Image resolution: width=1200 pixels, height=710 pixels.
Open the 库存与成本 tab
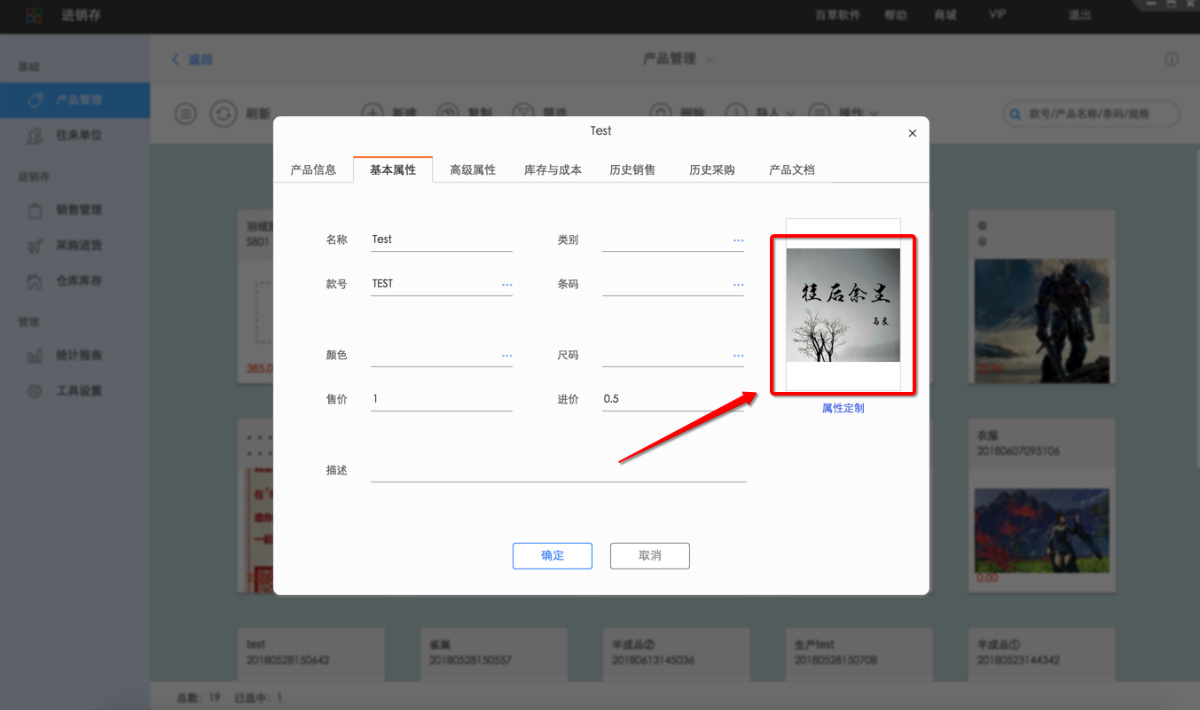click(x=553, y=170)
